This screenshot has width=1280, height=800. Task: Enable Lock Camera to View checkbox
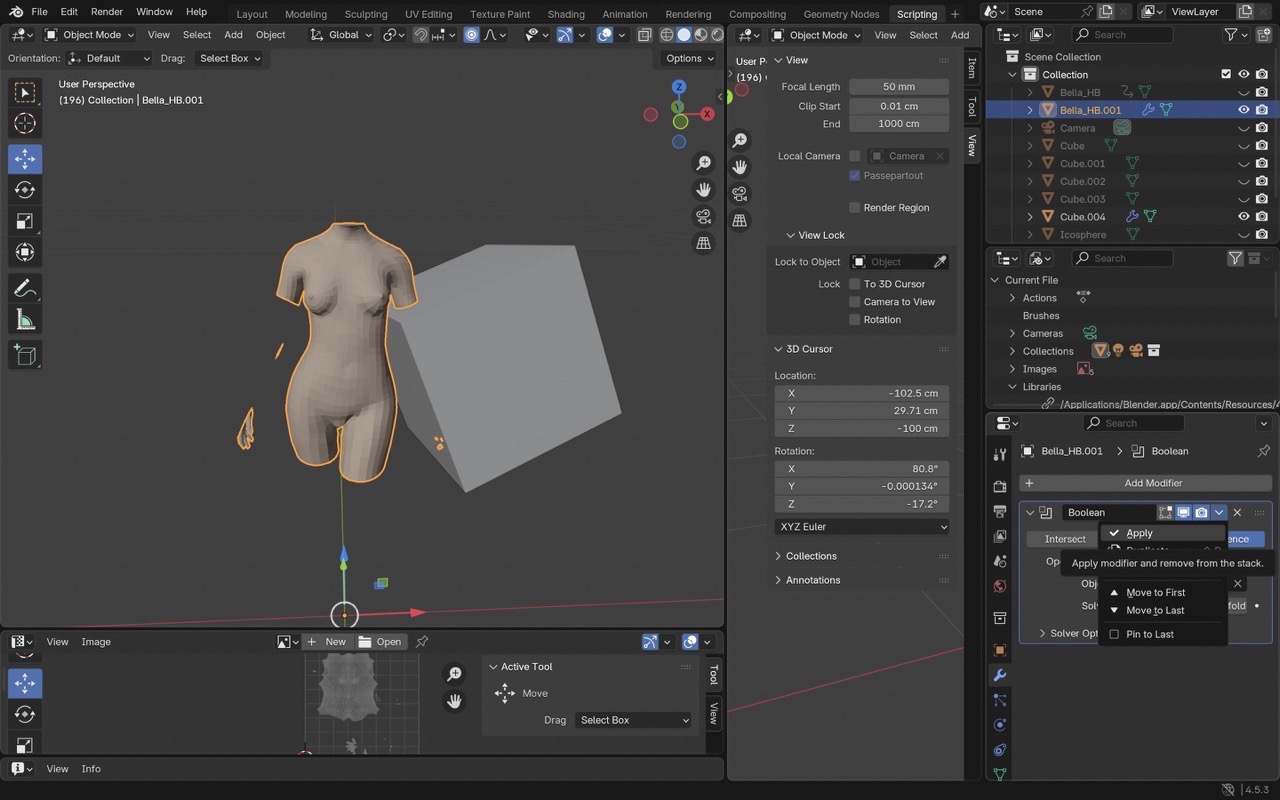click(x=854, y=302)
